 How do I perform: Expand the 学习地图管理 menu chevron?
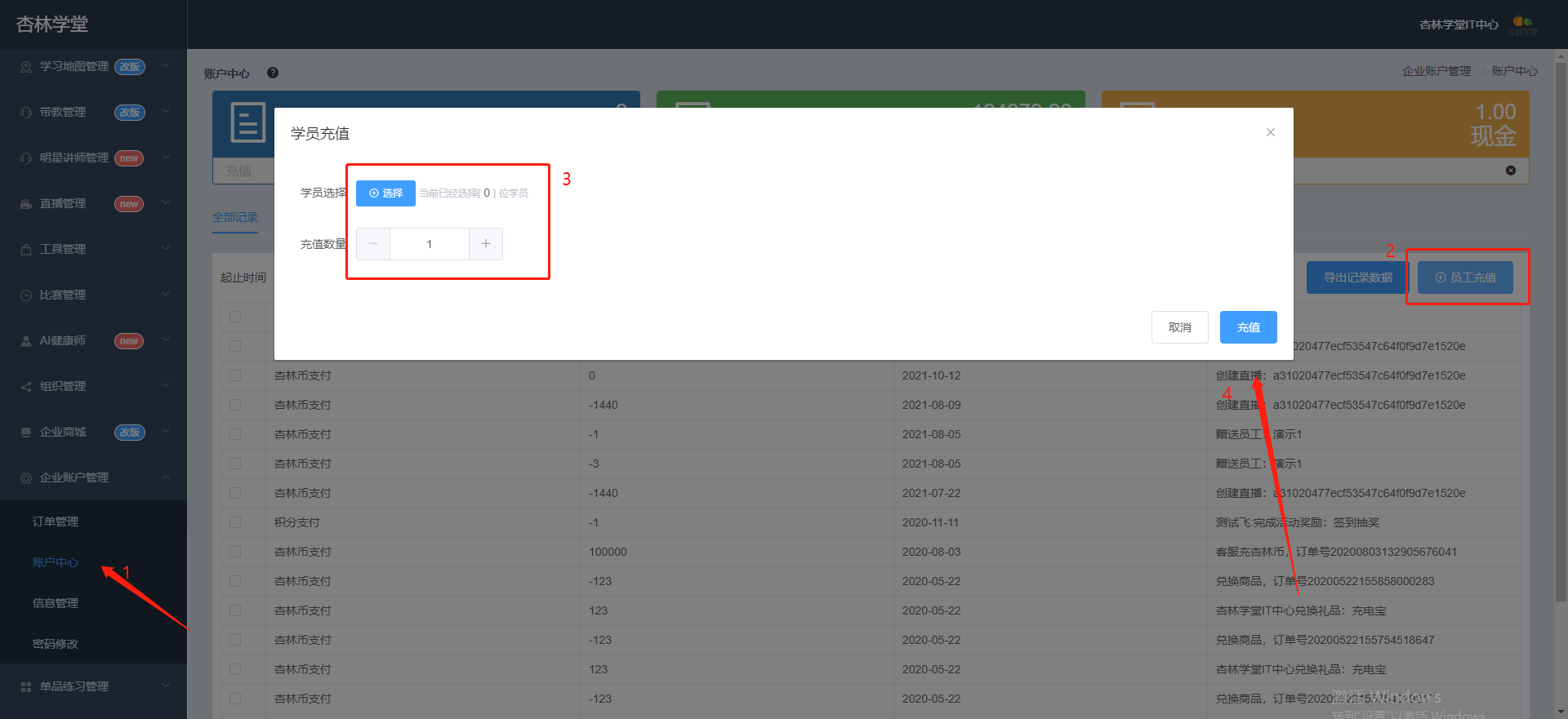(x=166, y=66)
